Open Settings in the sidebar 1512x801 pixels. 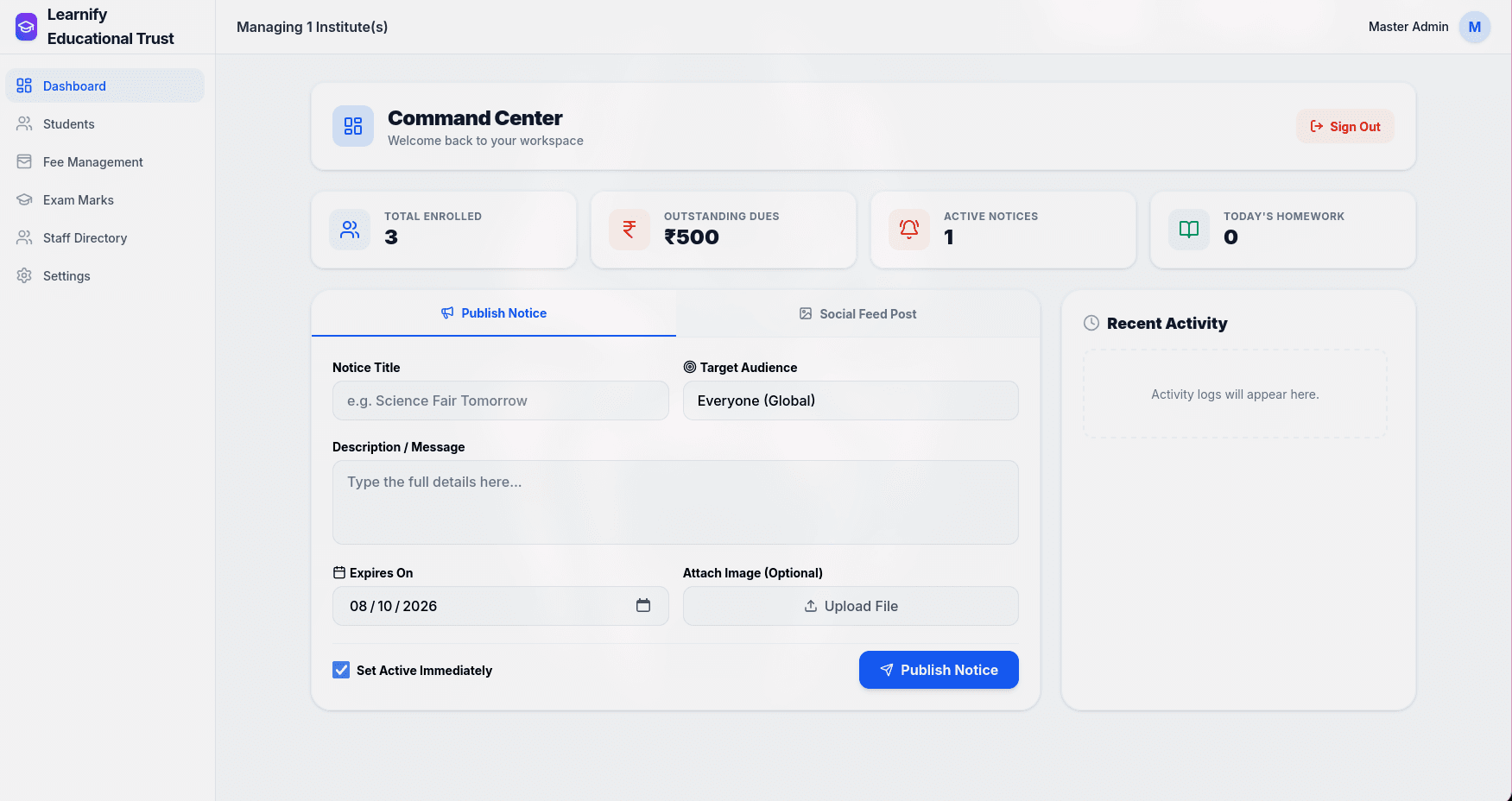105,275
